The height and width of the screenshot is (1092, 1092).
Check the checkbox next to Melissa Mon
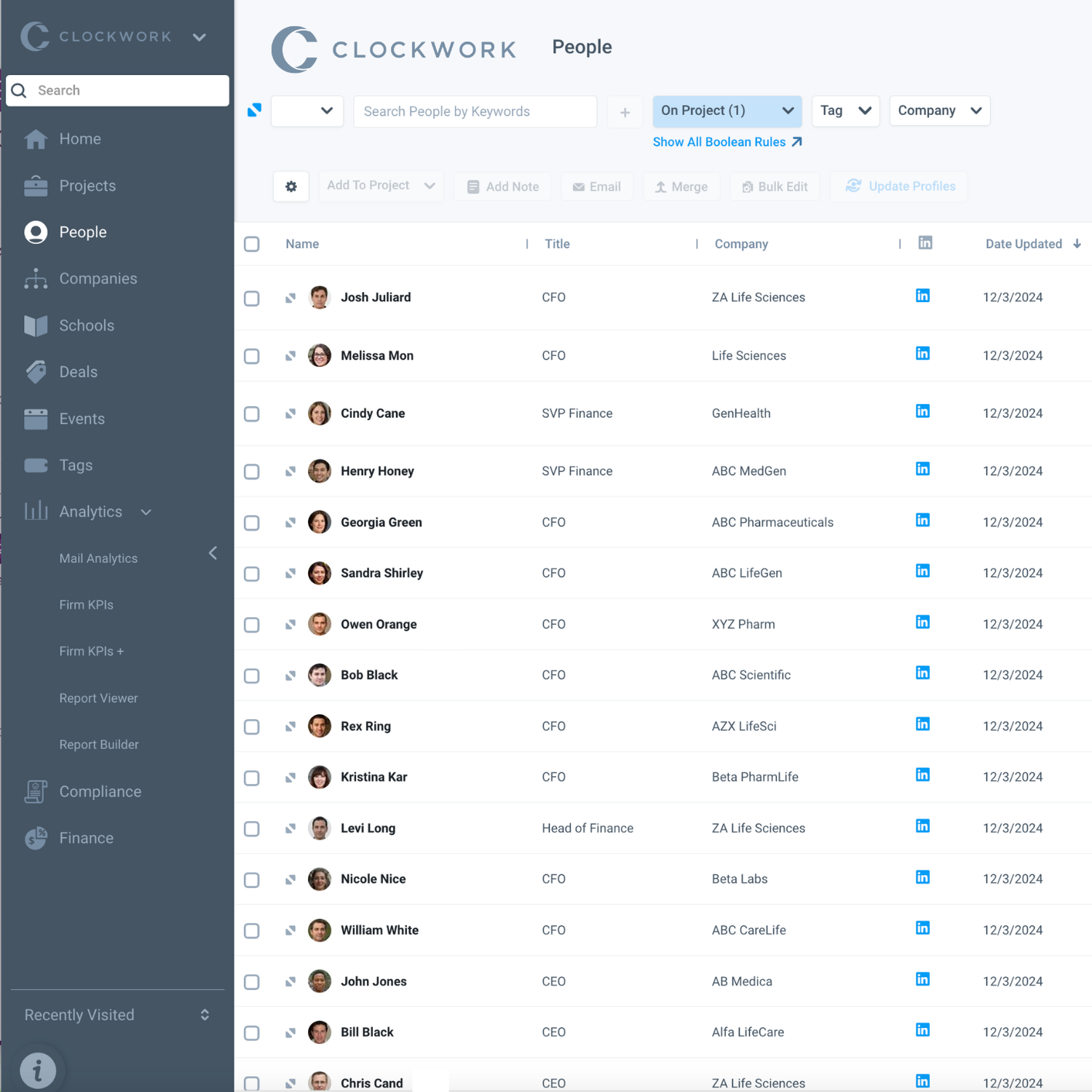(x=251, y=356)
